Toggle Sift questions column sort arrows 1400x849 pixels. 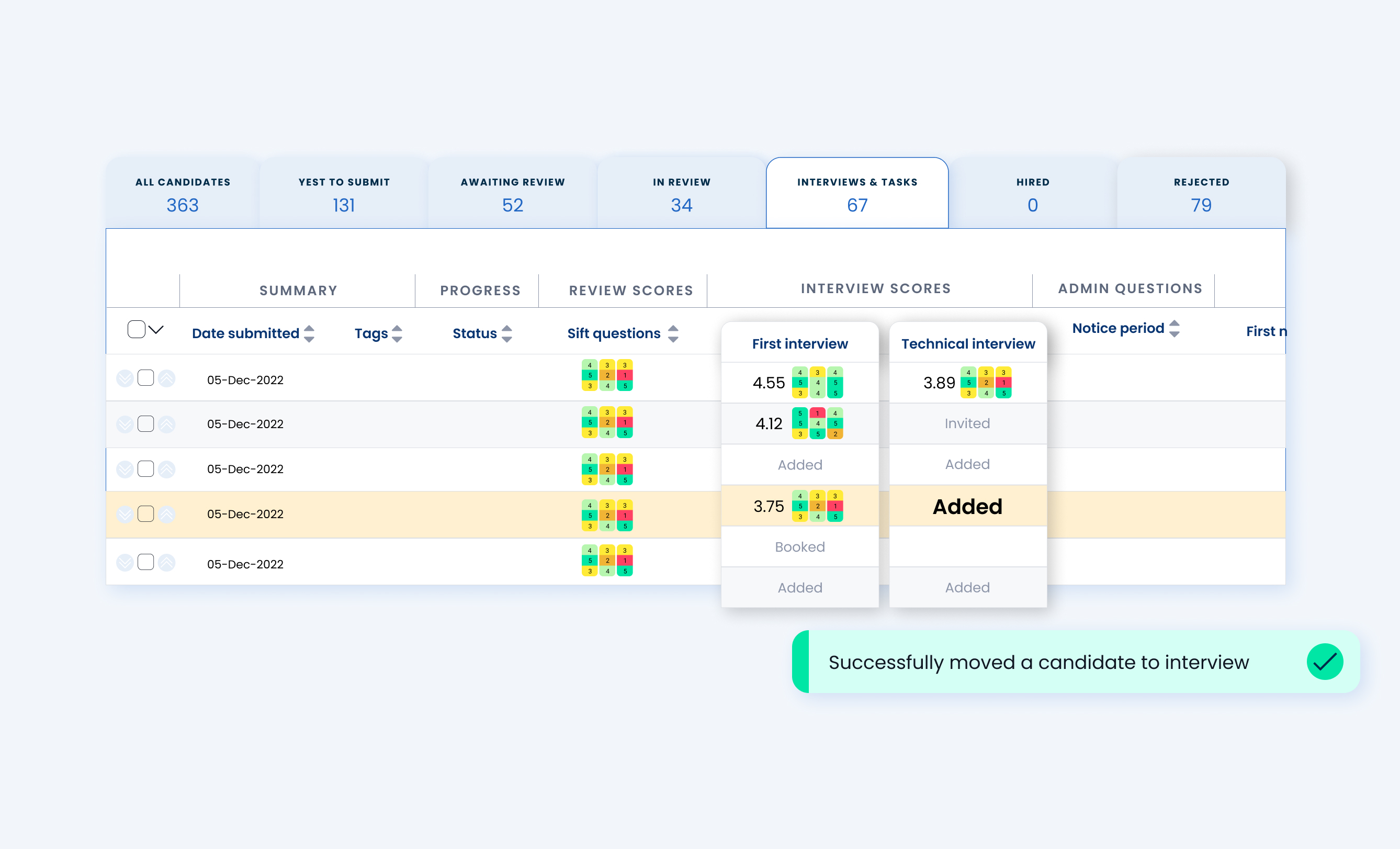(x=673, y=333)
